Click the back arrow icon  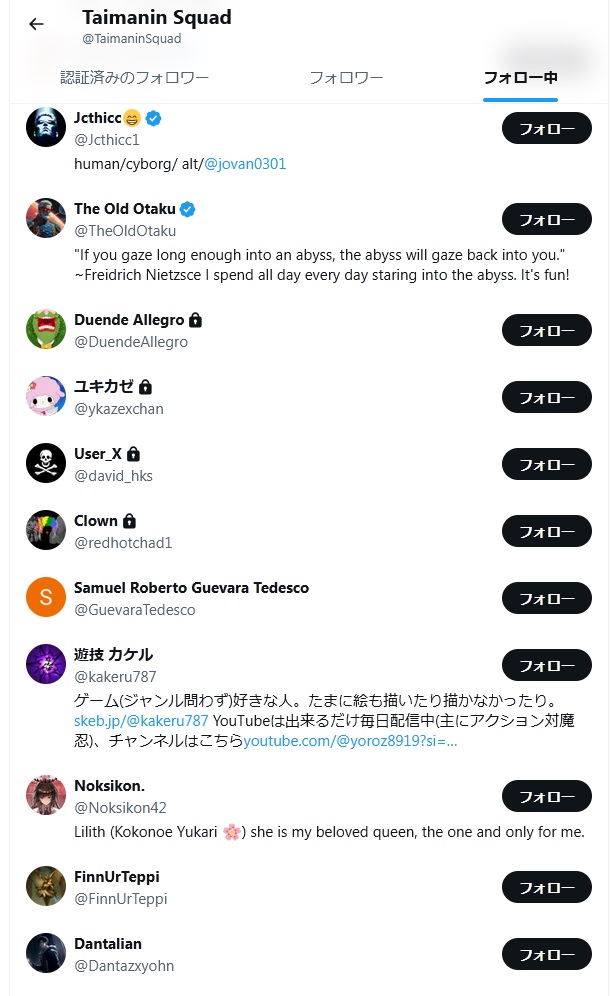[37, 25]
